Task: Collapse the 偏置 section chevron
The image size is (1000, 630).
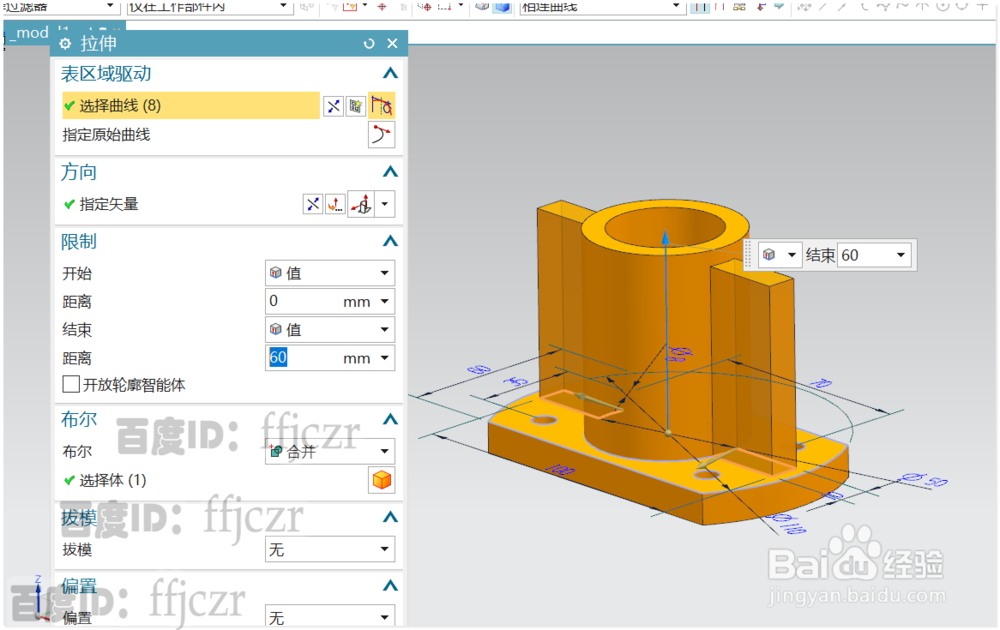Action: click(390, 585)
